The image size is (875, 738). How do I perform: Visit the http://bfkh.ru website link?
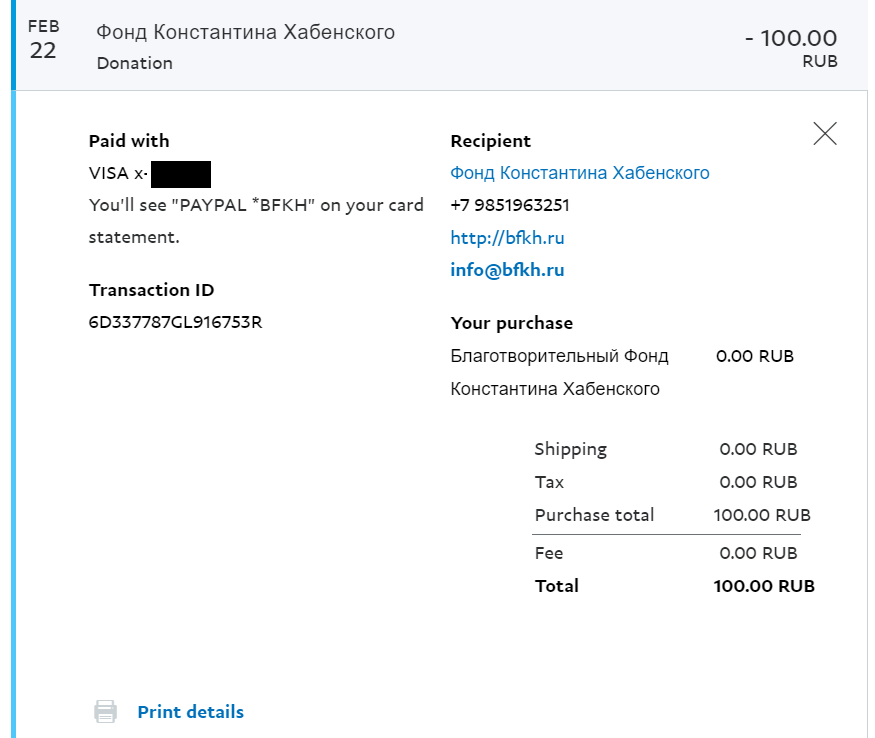tap(507, 238)
